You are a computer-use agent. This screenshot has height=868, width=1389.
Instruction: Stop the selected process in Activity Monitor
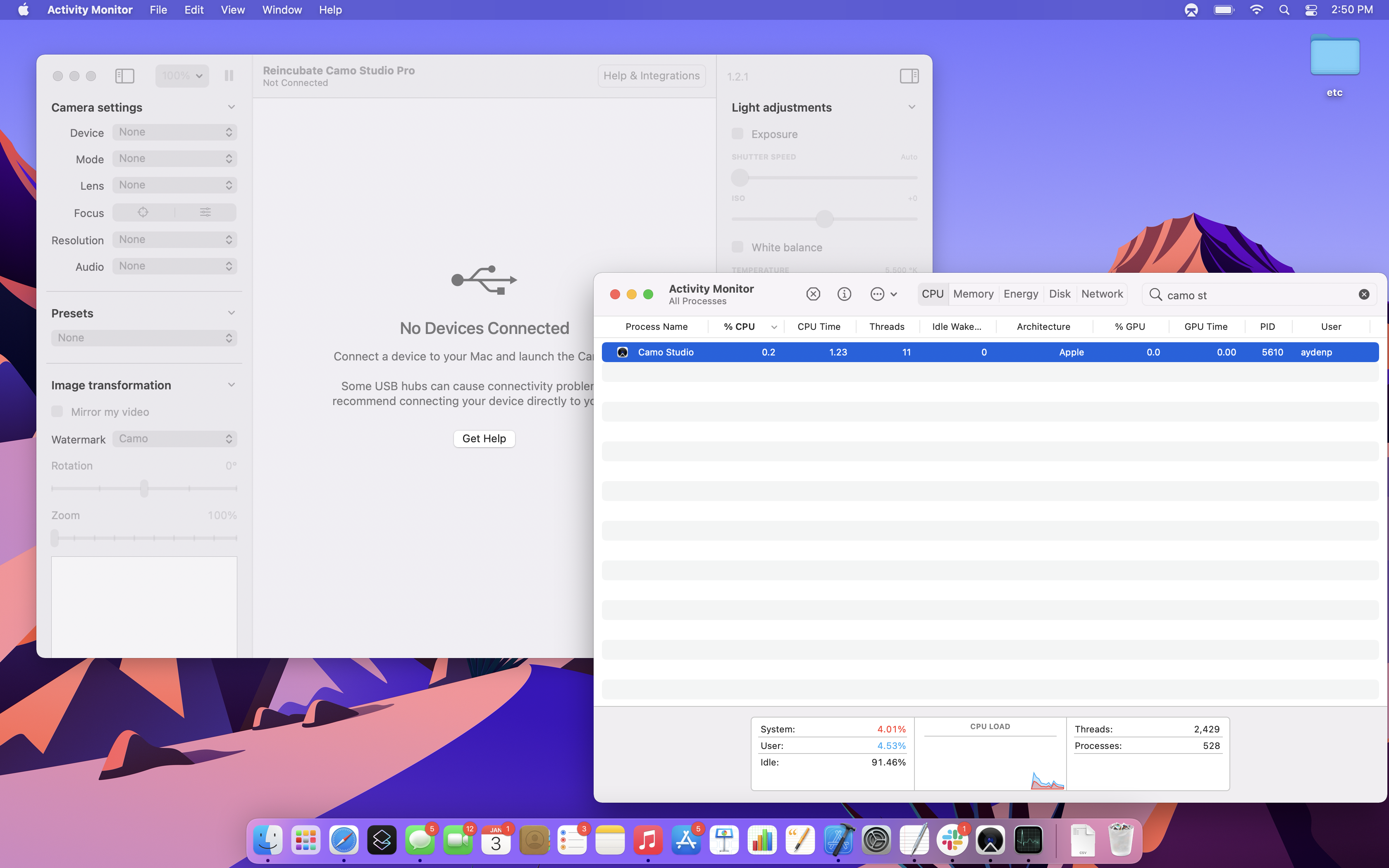[x=813, y=294]
